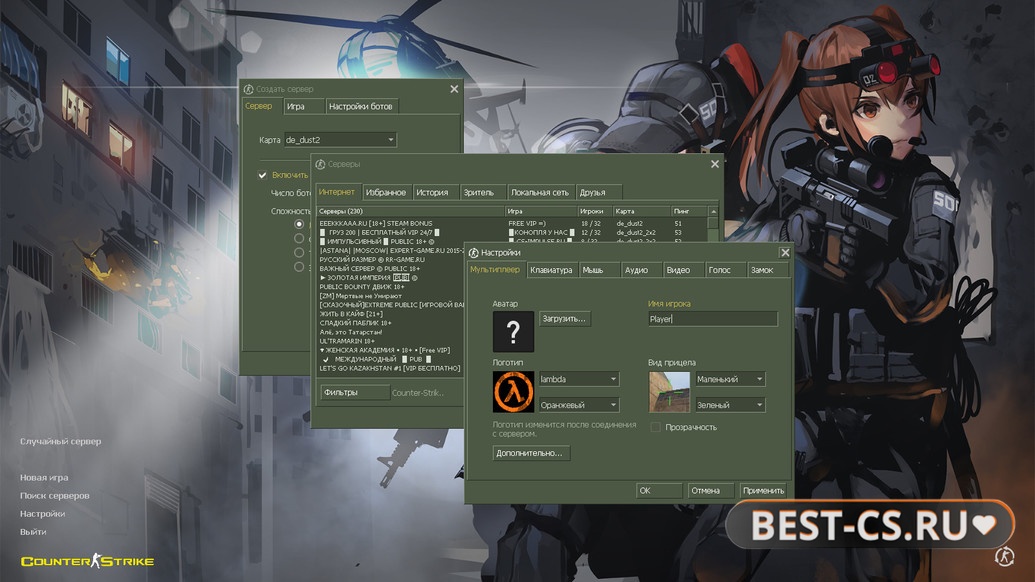Switch to the Голос tab

pyautogui.click(x=725, y=270)
